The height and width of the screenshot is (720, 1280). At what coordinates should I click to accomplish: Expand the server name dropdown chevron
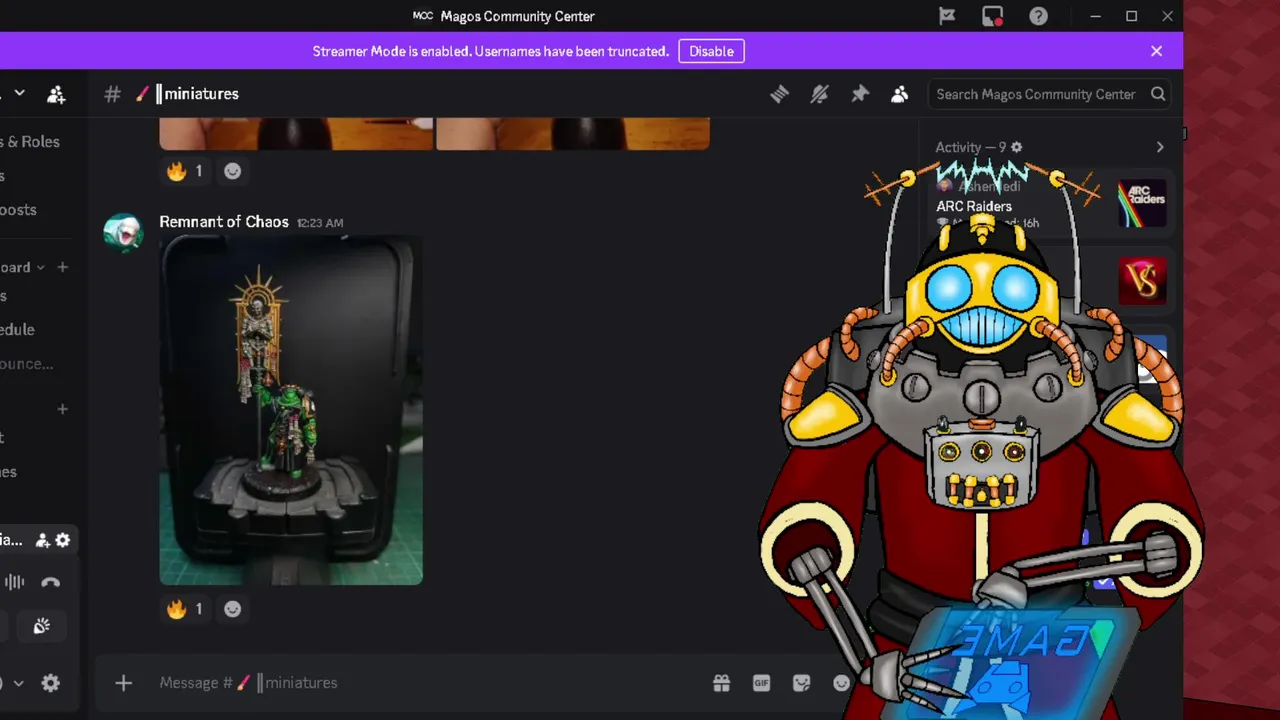(19, 94)
